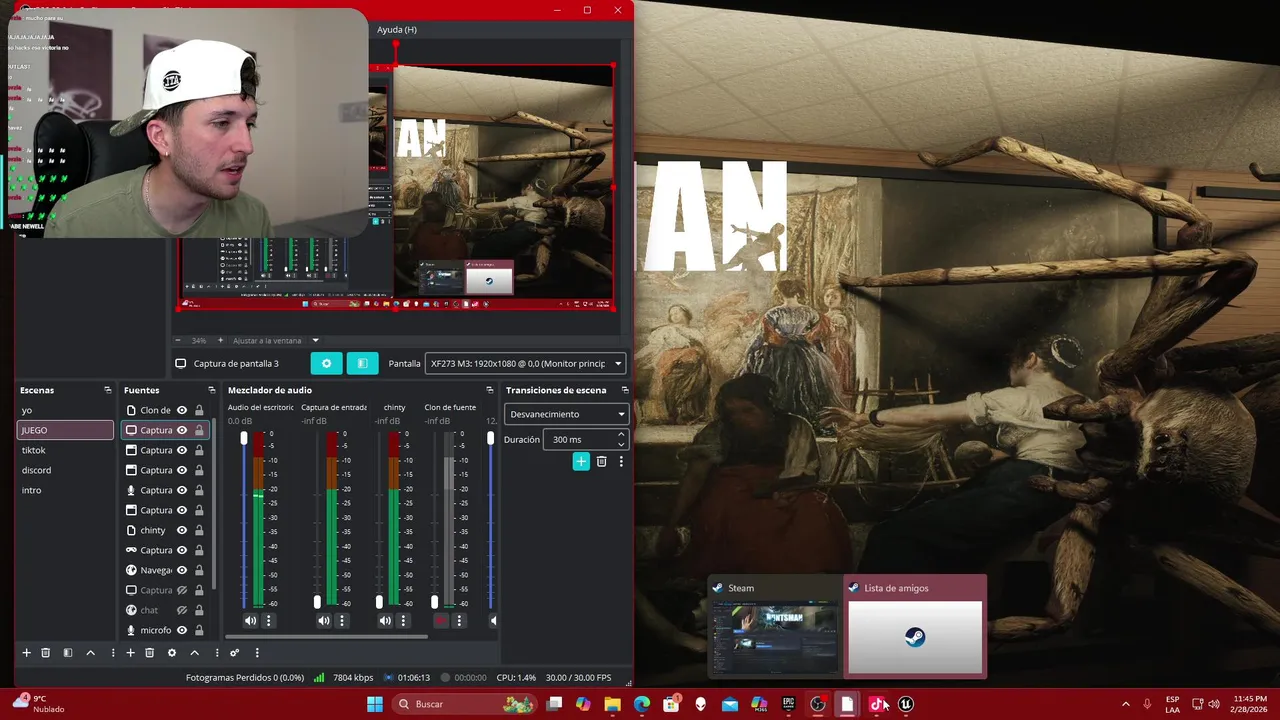Image resolution: width=1280 pixels, height=720 pixels.
Task: Add a new scene in Escenas toolbar
Action: coord(27,653)
